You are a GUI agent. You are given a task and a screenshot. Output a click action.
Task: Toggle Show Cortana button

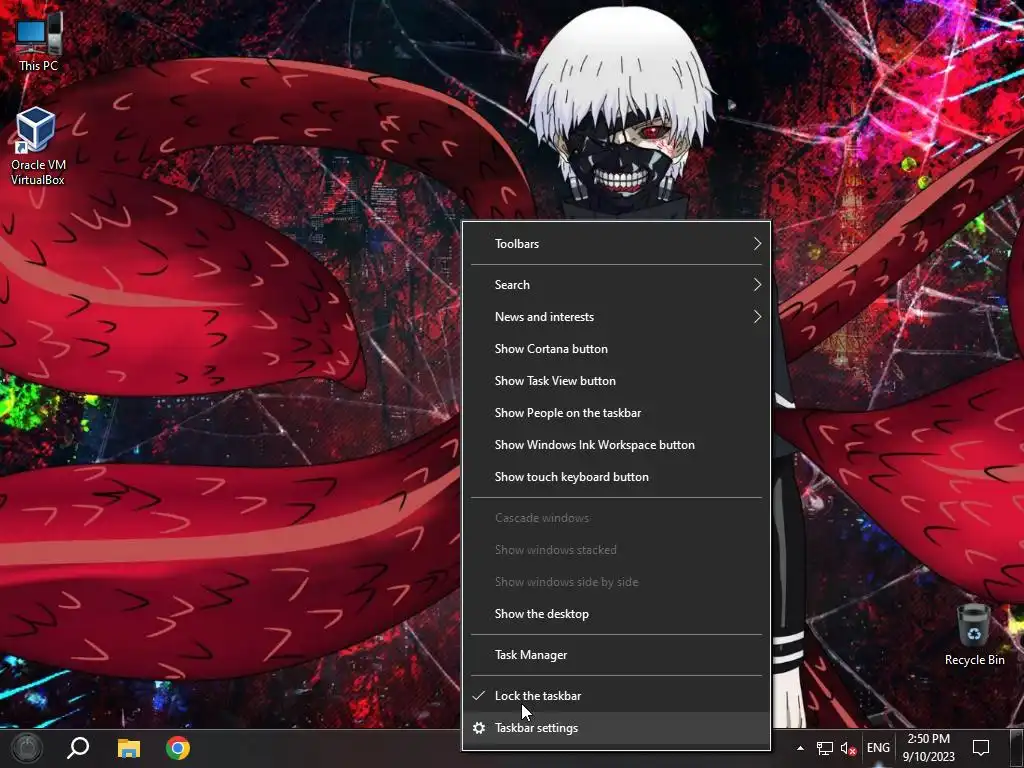[616, 349]
